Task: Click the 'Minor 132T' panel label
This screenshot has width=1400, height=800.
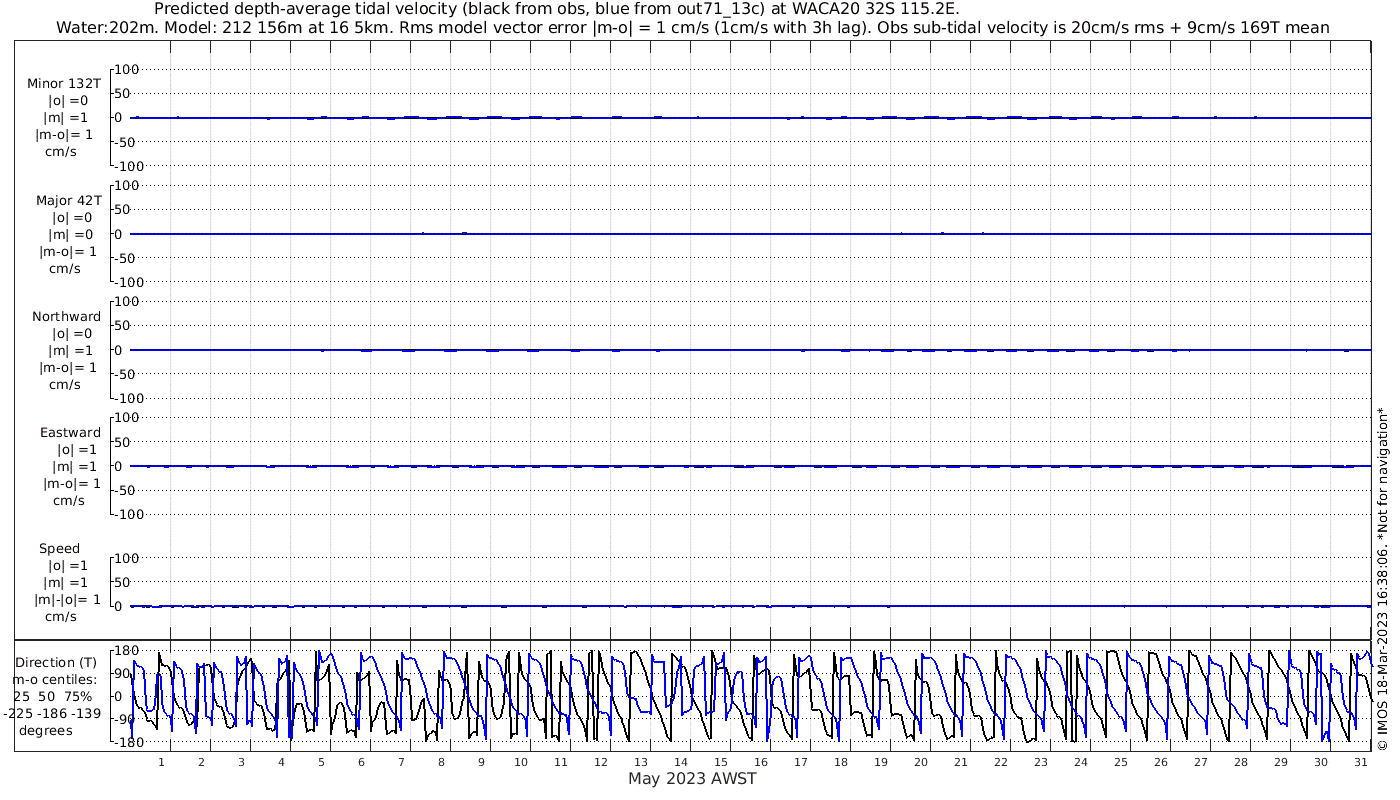Action: (x=65, y=83)
